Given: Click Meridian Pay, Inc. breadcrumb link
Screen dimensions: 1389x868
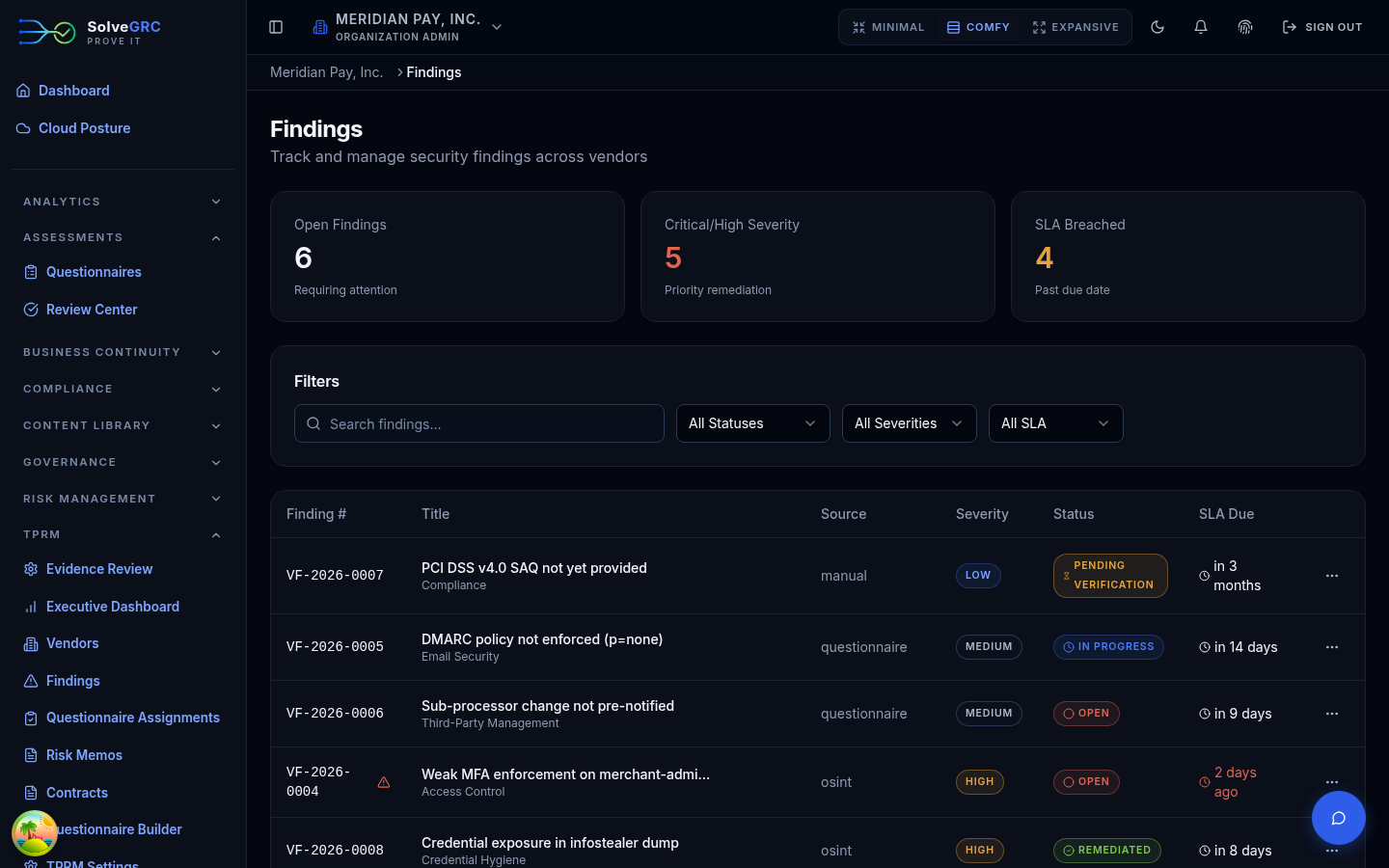Looking at the screenshot, I should click(326, 72).
